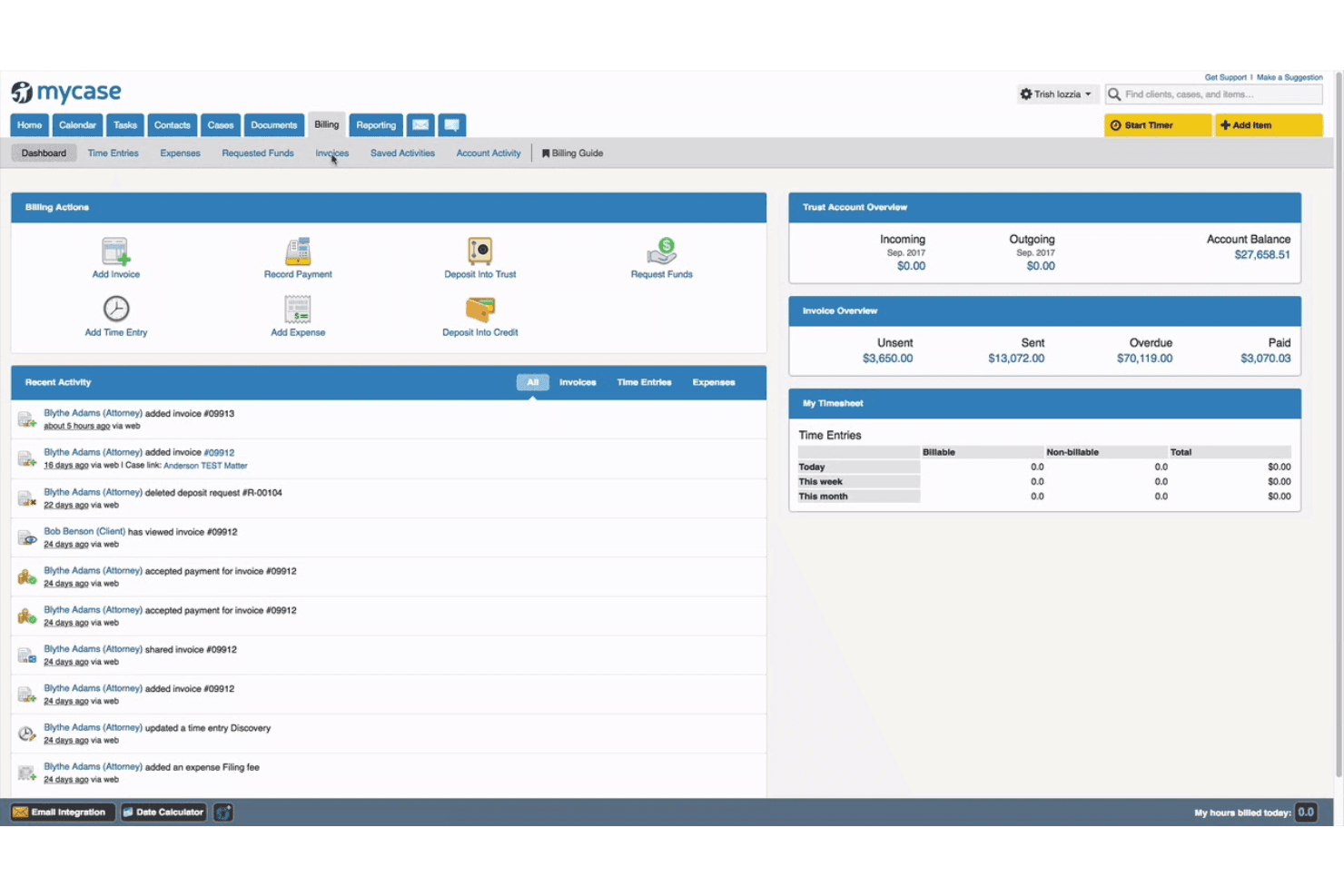The width and height of the screenshot is (1344, 896).
Task: Go to the Invoices billing subtab
Action: click(x=332, y=153)
